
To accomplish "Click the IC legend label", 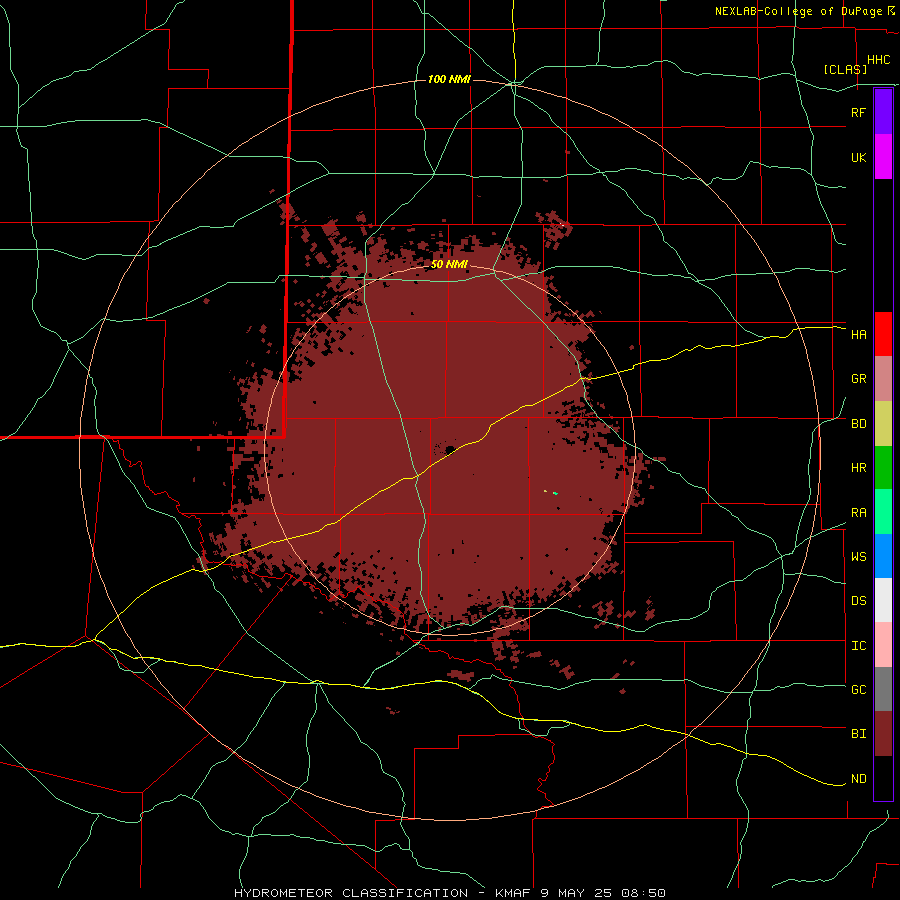I will click(x=858, y=646).
